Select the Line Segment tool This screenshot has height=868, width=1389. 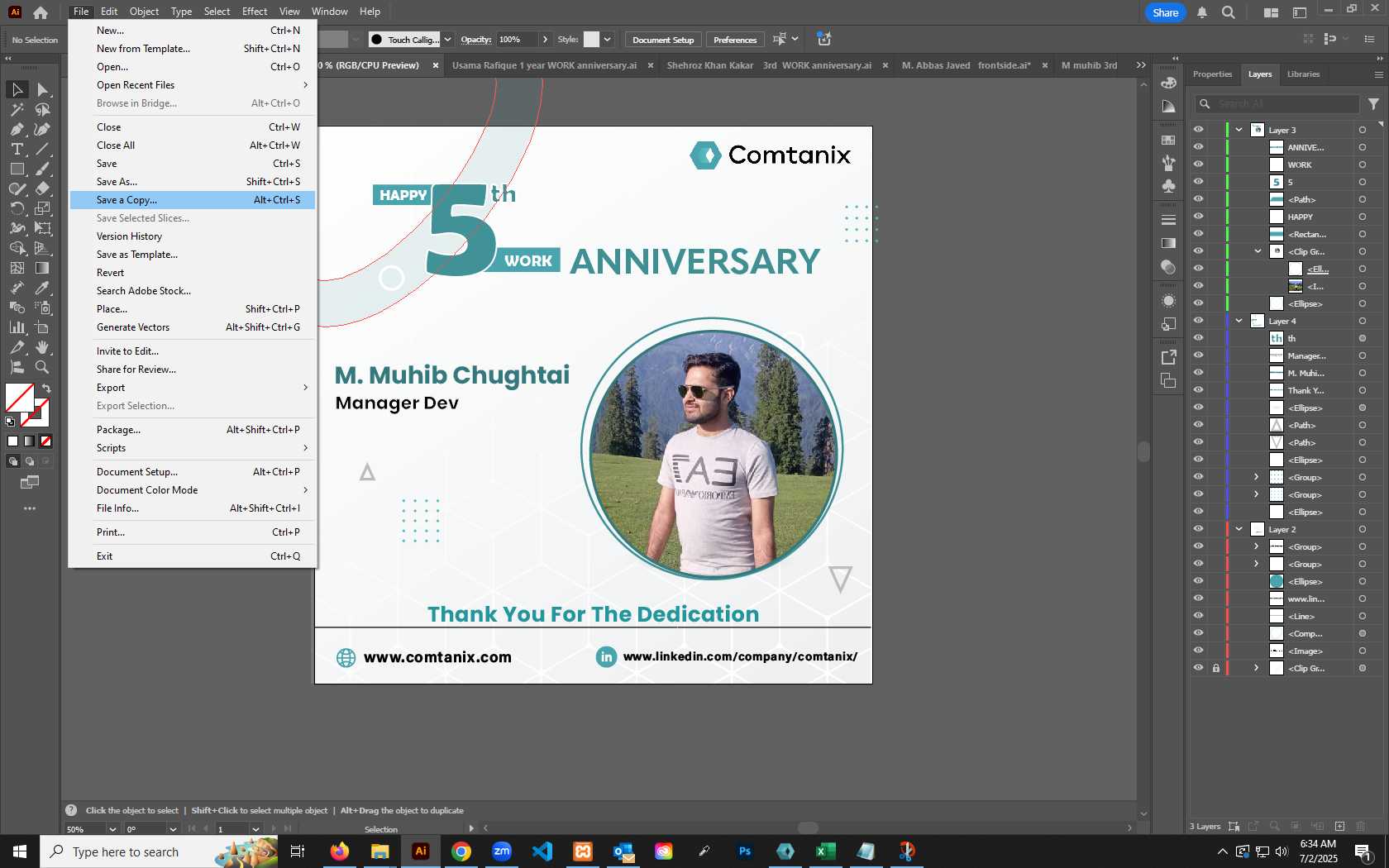(x=43, y=149)
